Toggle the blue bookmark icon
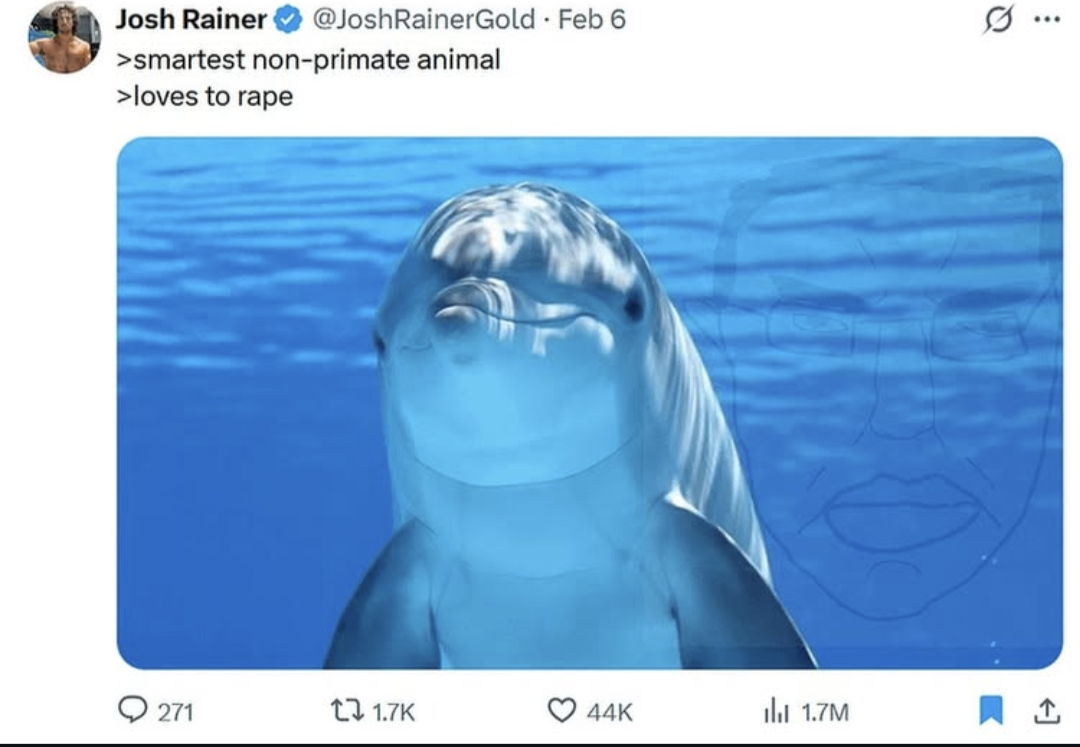The image size is (1080, 747). pos(989,710)
